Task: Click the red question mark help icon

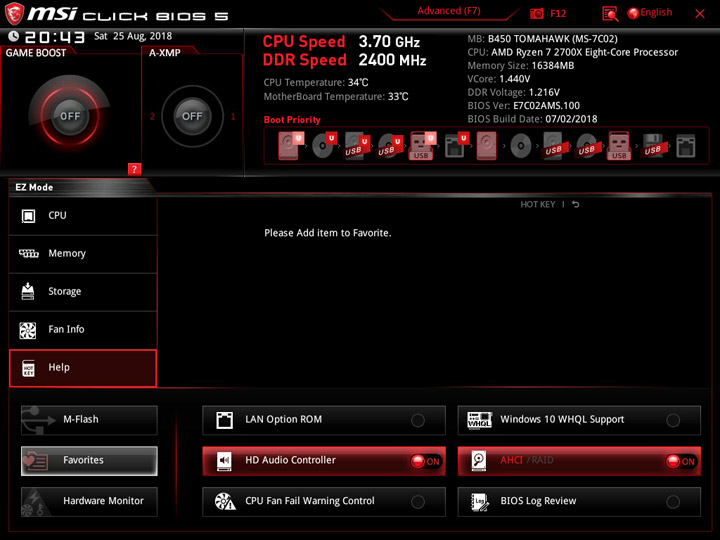Action: [x=134, y=169]
